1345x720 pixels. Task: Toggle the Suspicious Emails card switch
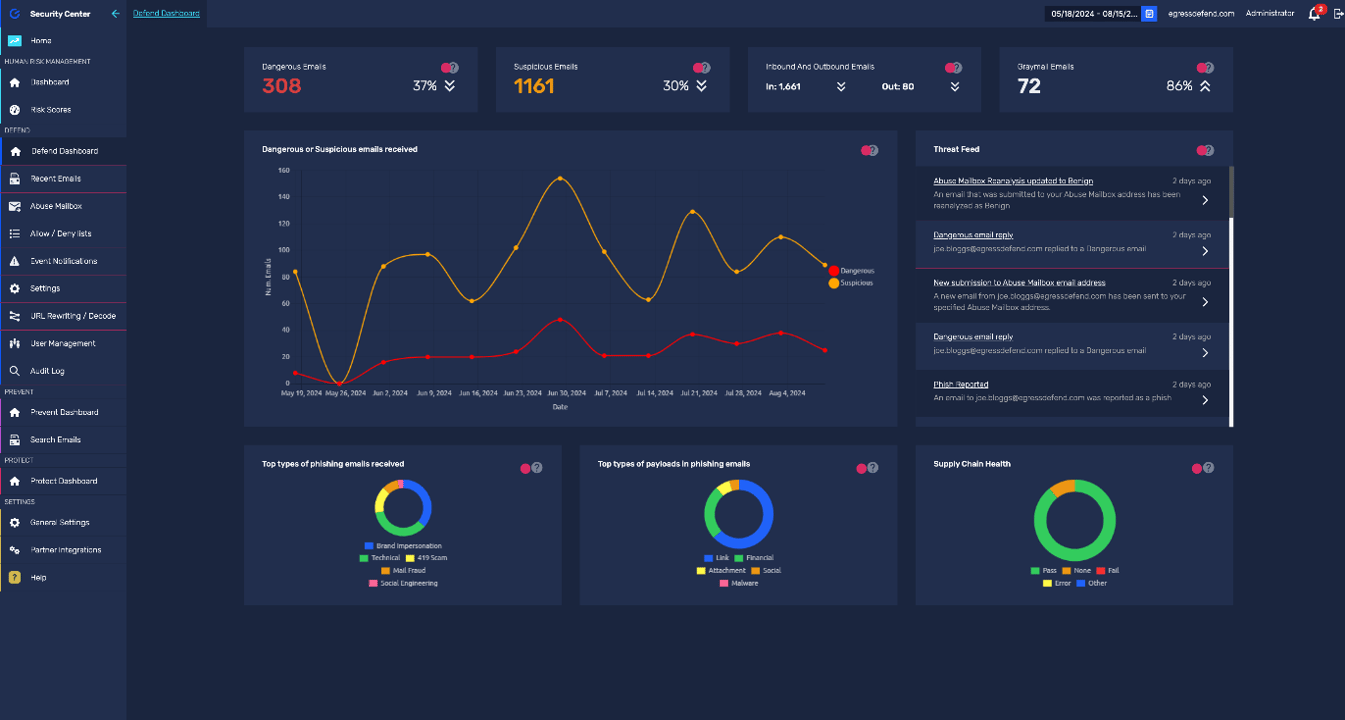click(x=702, y=68)
